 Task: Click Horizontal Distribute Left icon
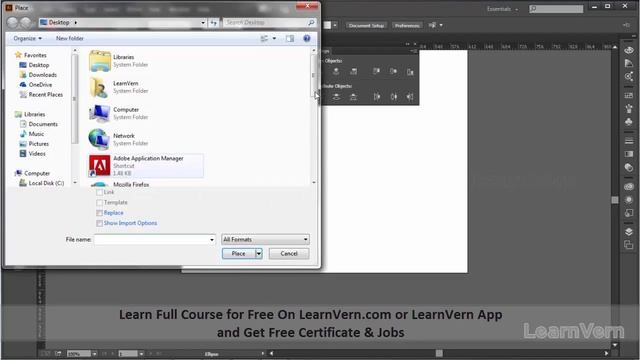coord(376,97)
